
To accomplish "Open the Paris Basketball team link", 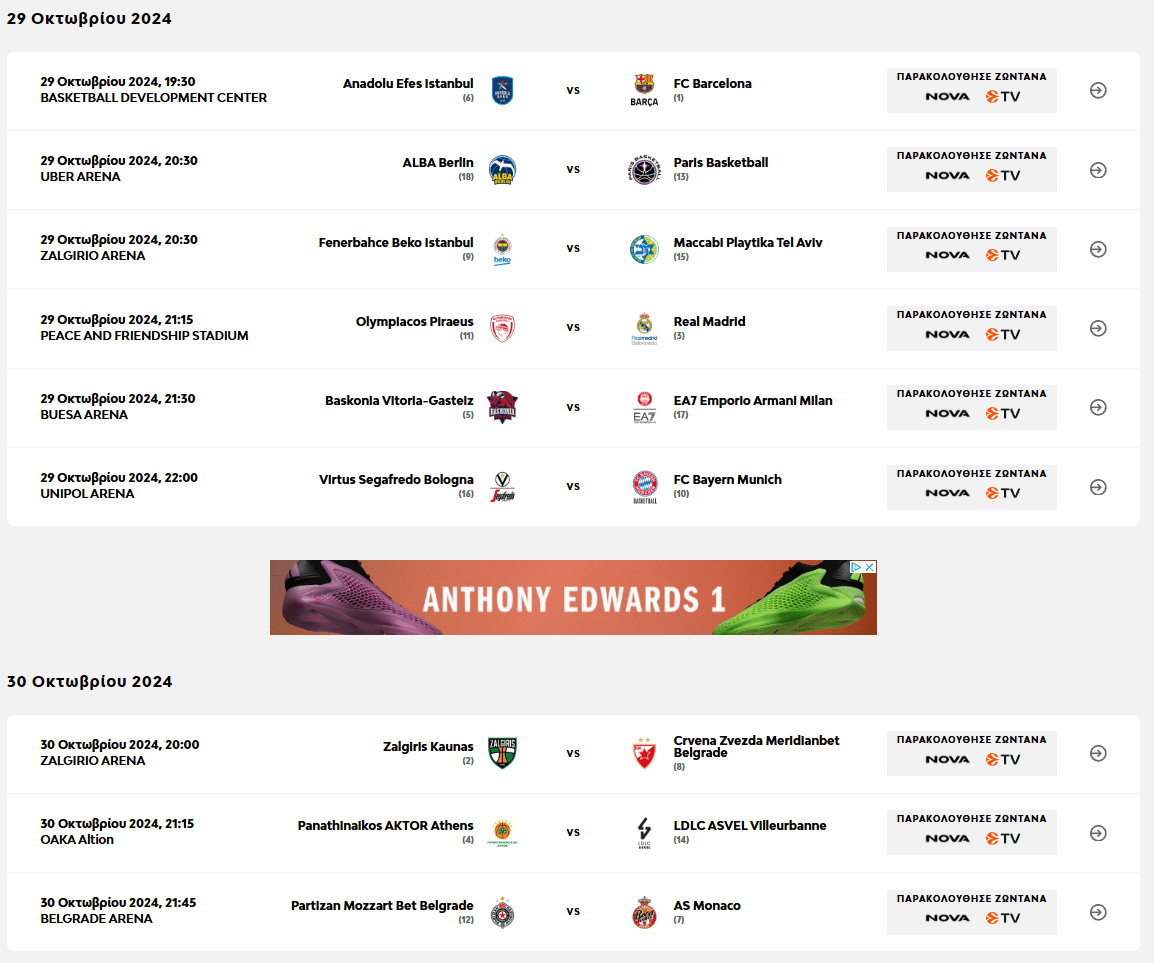I will tap(721, 163).
